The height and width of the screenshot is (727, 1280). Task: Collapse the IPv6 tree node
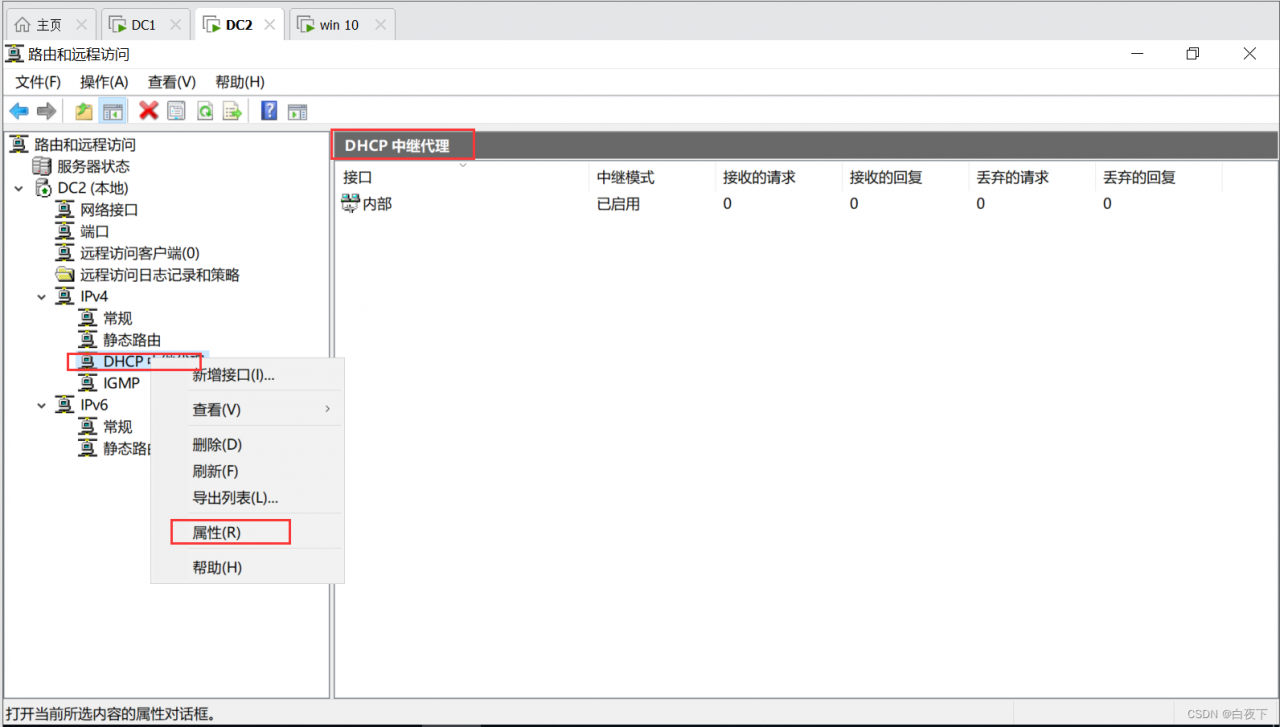(42, 405)
